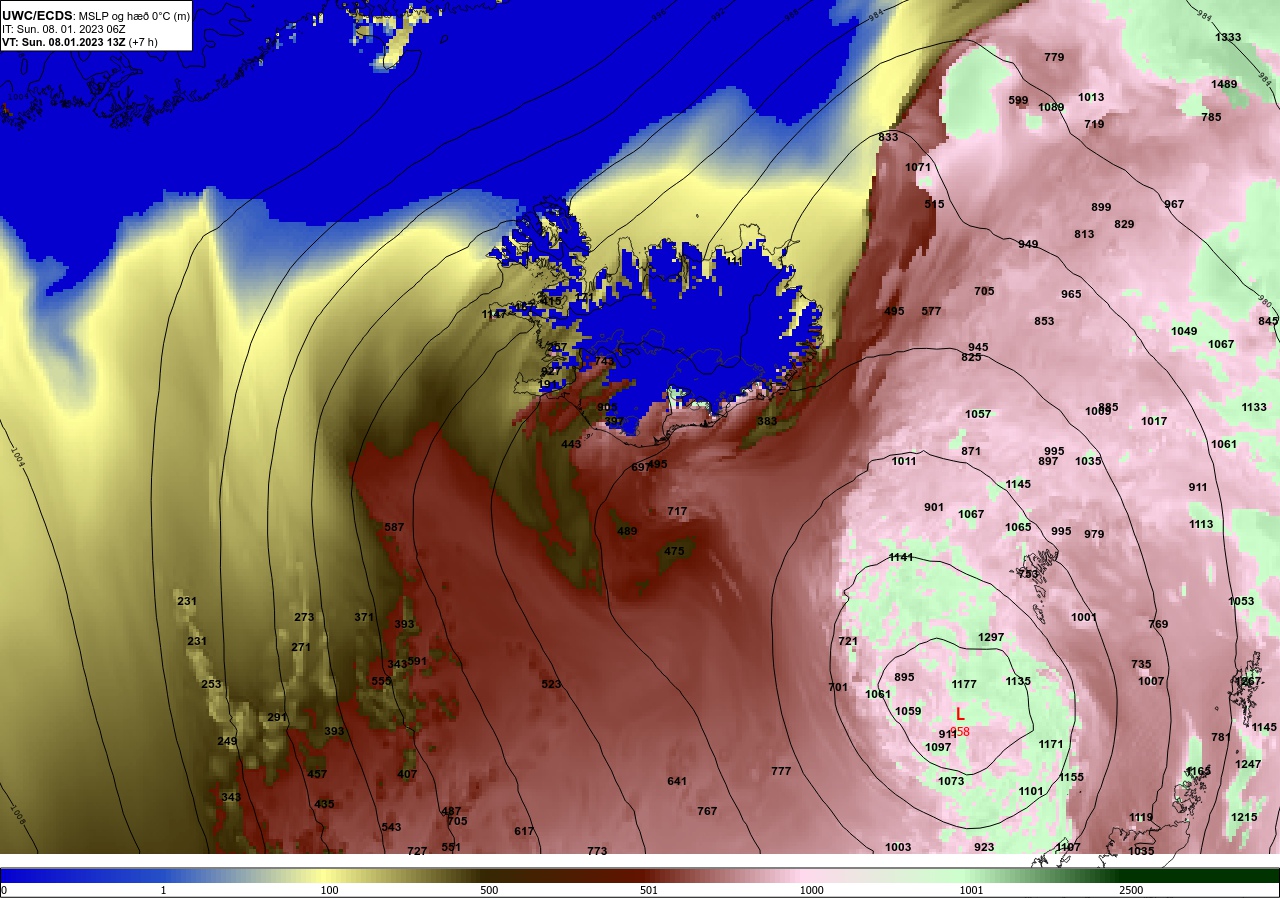This screenshot has width=1280, height=898.
Task: Click the '2500' colorbar label
Action: point(1132,890)
